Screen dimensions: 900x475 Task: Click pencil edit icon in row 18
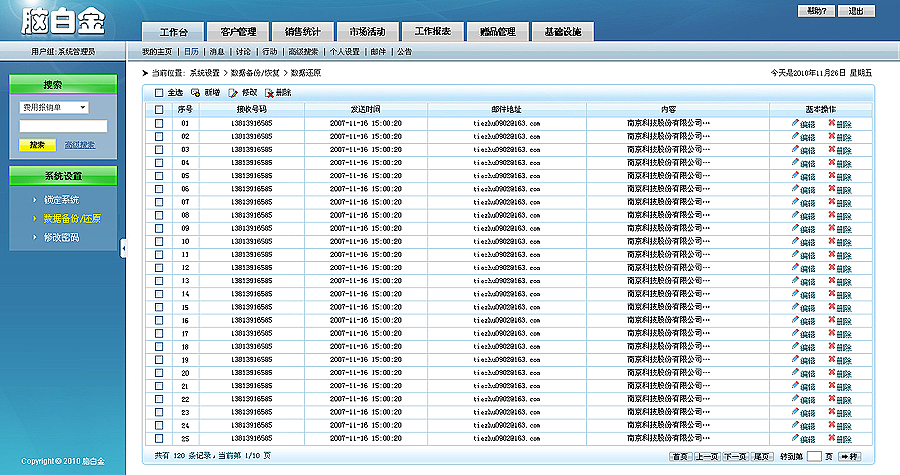pyautogui.click(x=795, y=346)
